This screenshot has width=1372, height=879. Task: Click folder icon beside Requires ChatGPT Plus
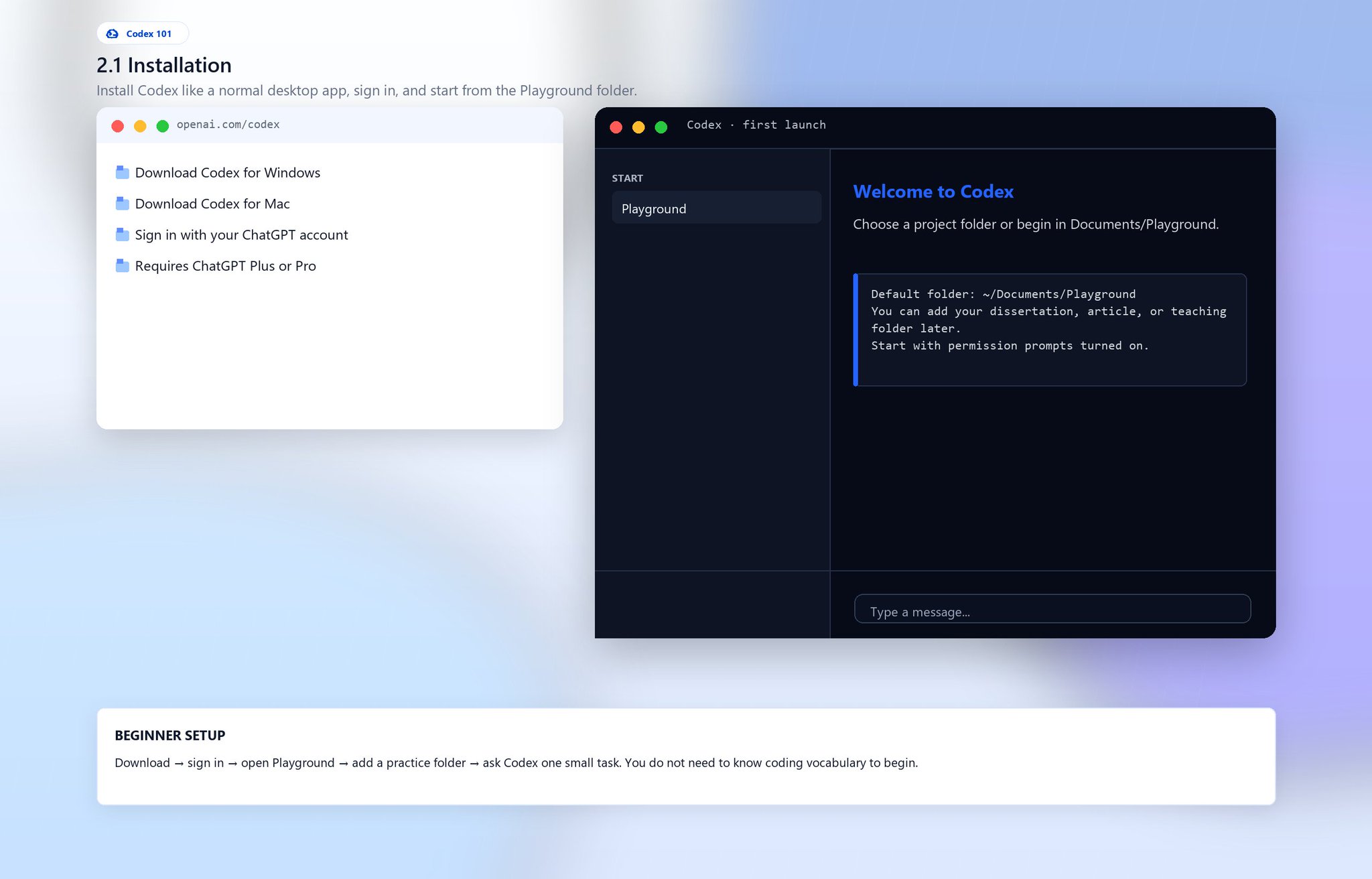point(122,265)
